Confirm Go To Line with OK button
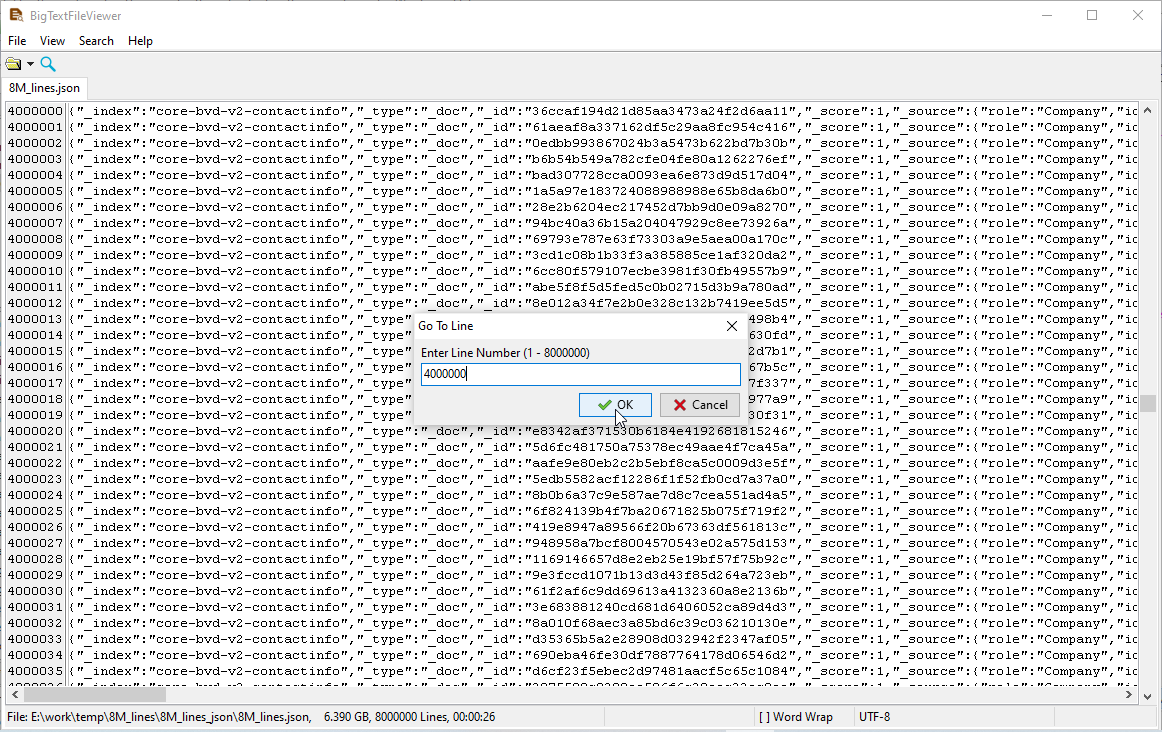This screenshot has height=732, width=1162. click(615, 405)
